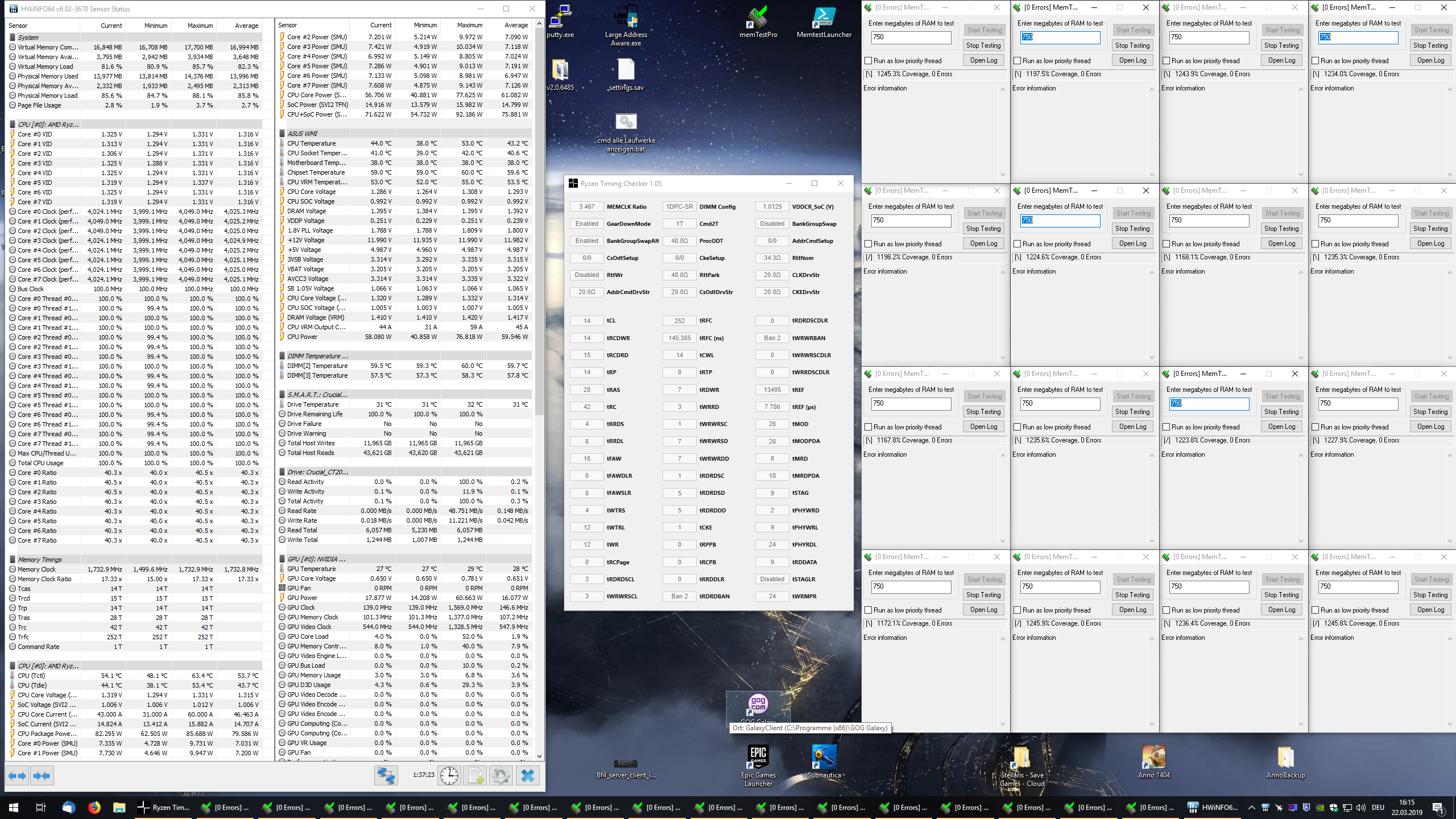Open HWiNFO sensor settings gear icon

tap(500, 776)
